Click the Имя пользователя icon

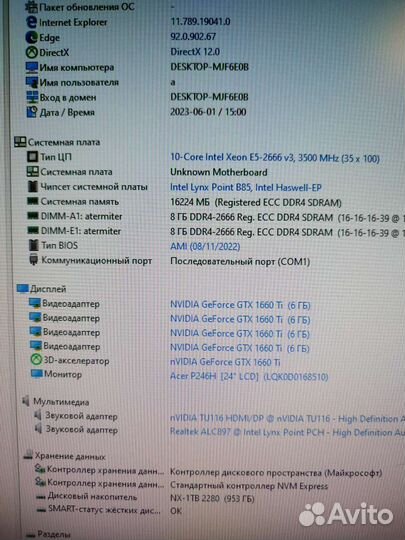[x=32, y=82]
